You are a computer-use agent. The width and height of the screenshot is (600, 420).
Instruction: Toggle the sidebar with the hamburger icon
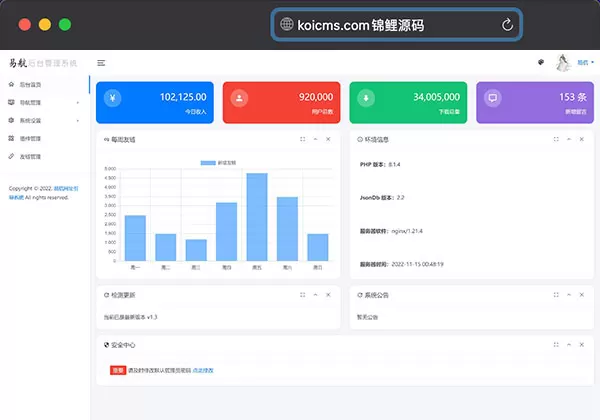(x=101, y=63)
